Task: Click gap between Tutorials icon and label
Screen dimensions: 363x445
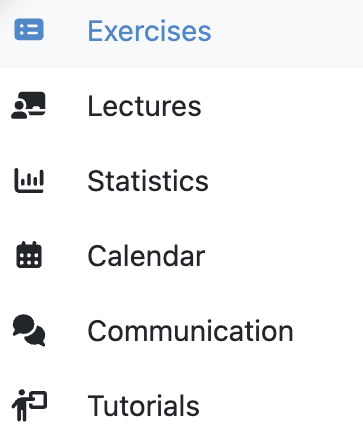Action: pos(67,406)
